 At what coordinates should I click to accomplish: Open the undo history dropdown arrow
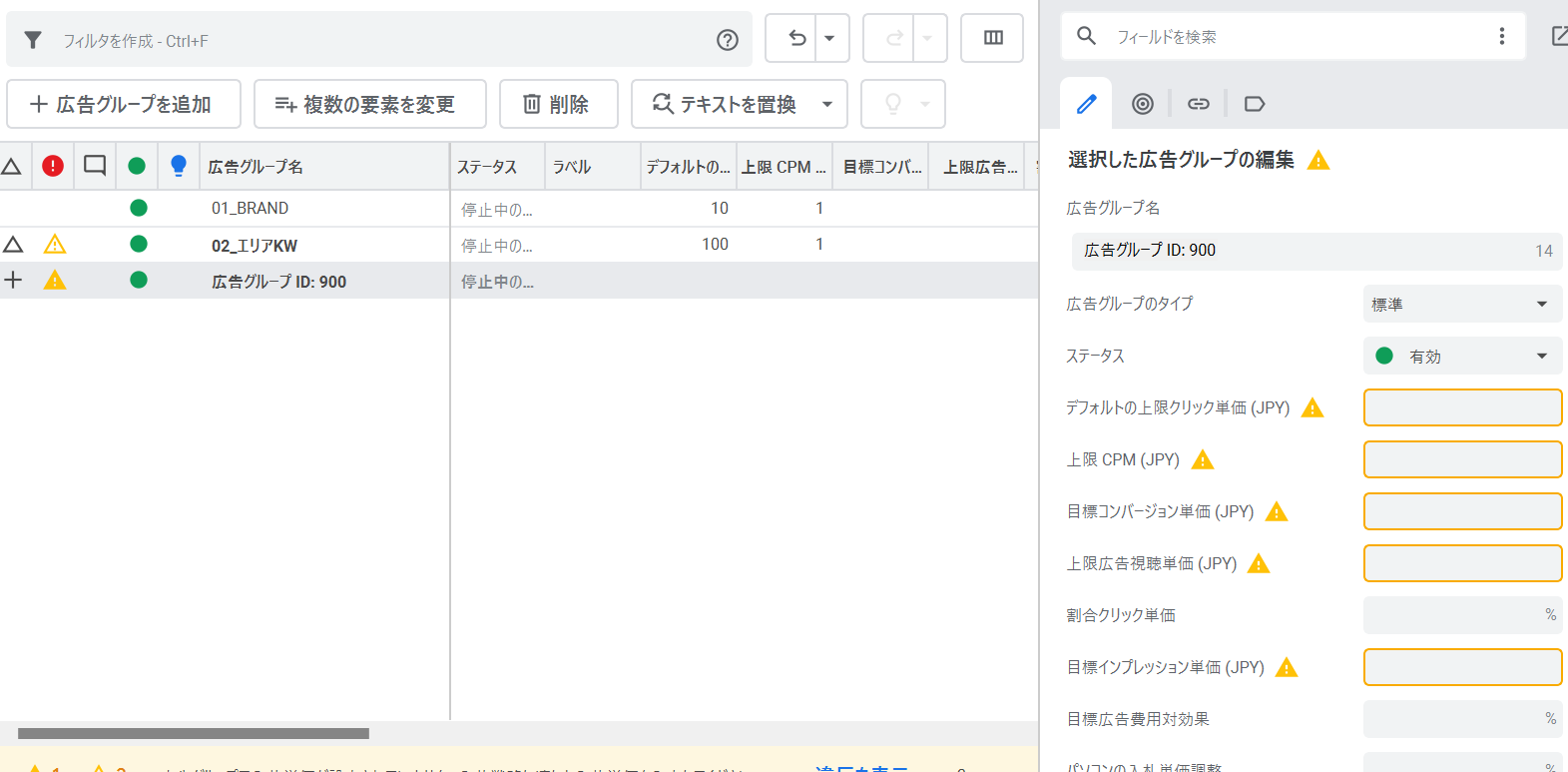tap(830, 38)
